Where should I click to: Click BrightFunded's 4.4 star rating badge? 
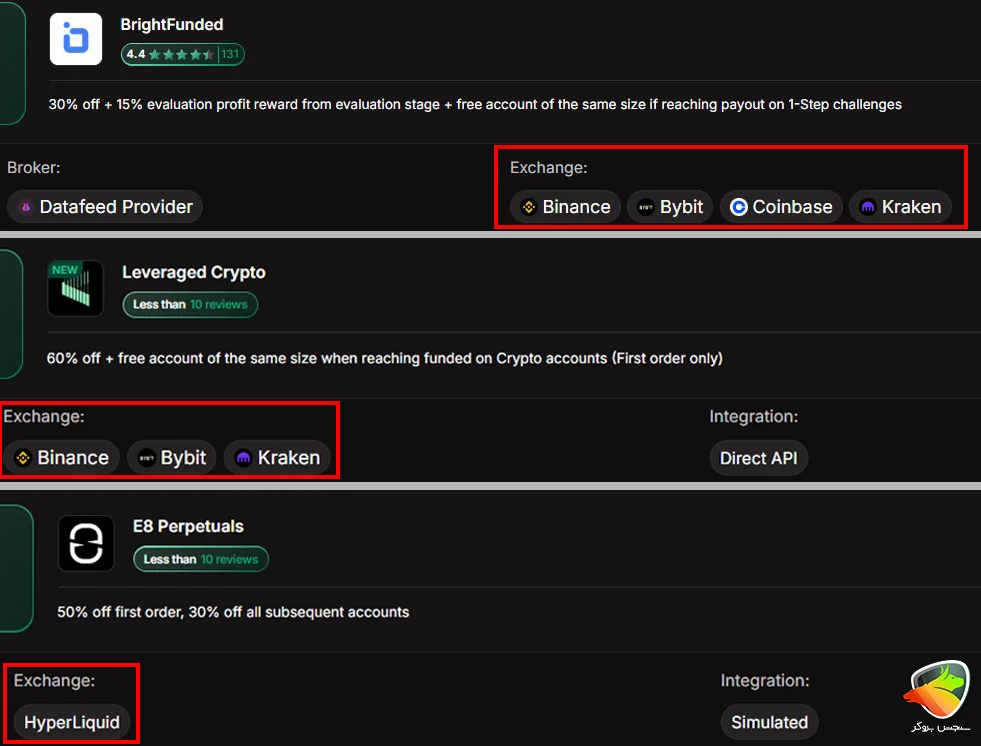pyautogui.click(x=183, y=54)
